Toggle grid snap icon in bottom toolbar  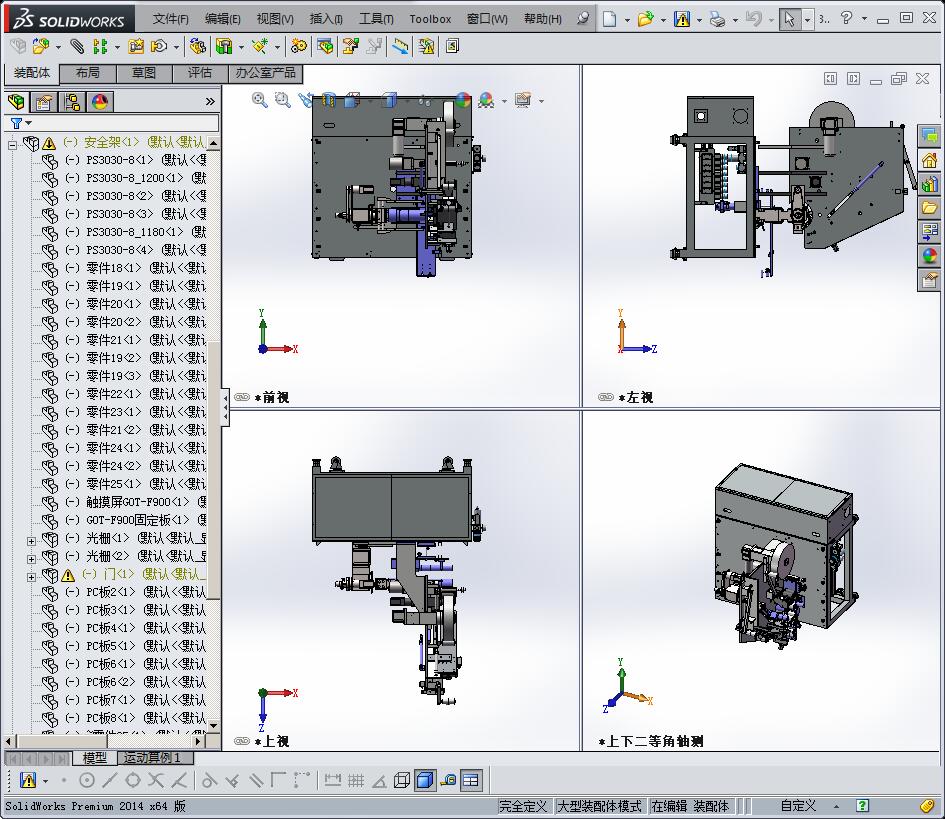click(356, 780)
